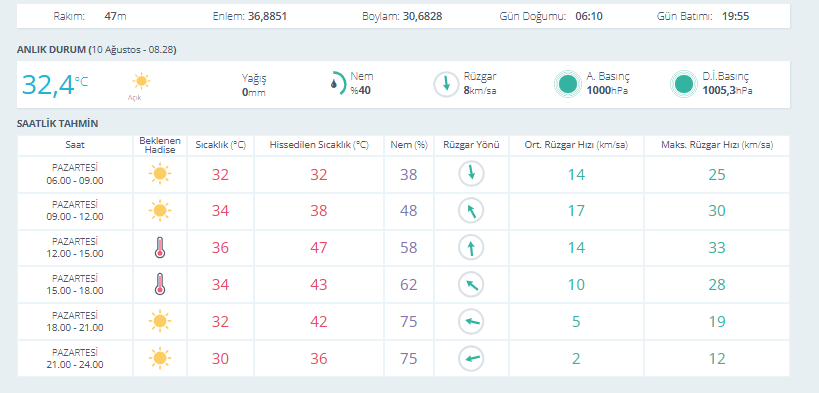The image size is (819, 393).
Task: Click the humidity value 58
Action: 409,248
